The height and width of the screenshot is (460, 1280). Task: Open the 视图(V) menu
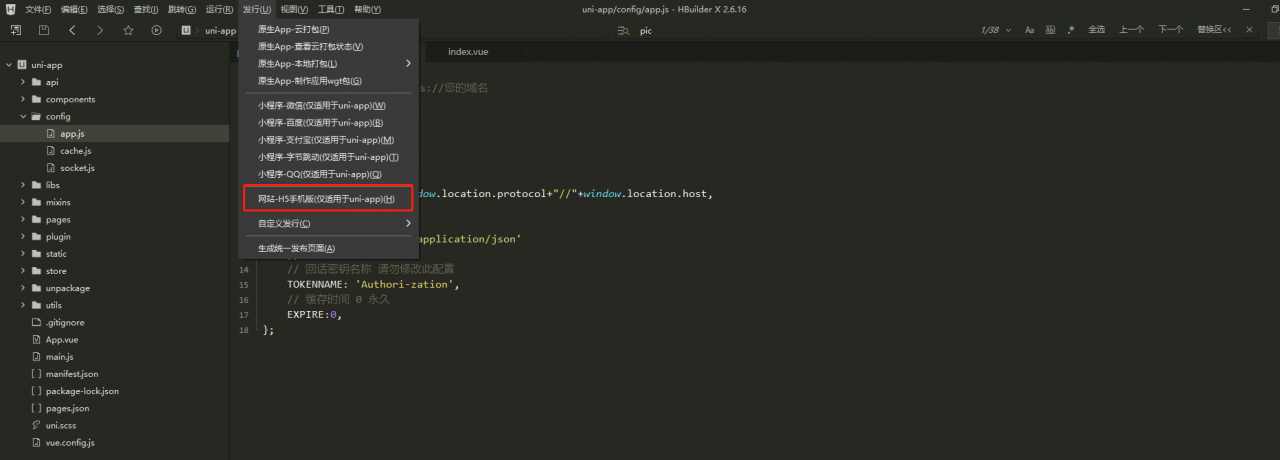click(x=294, y=9)
